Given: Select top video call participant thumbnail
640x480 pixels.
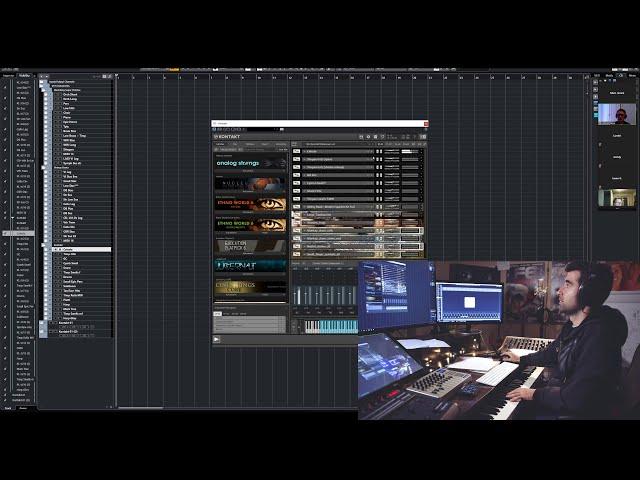Looking at the screenshot, I should click(x=617, y=114).
